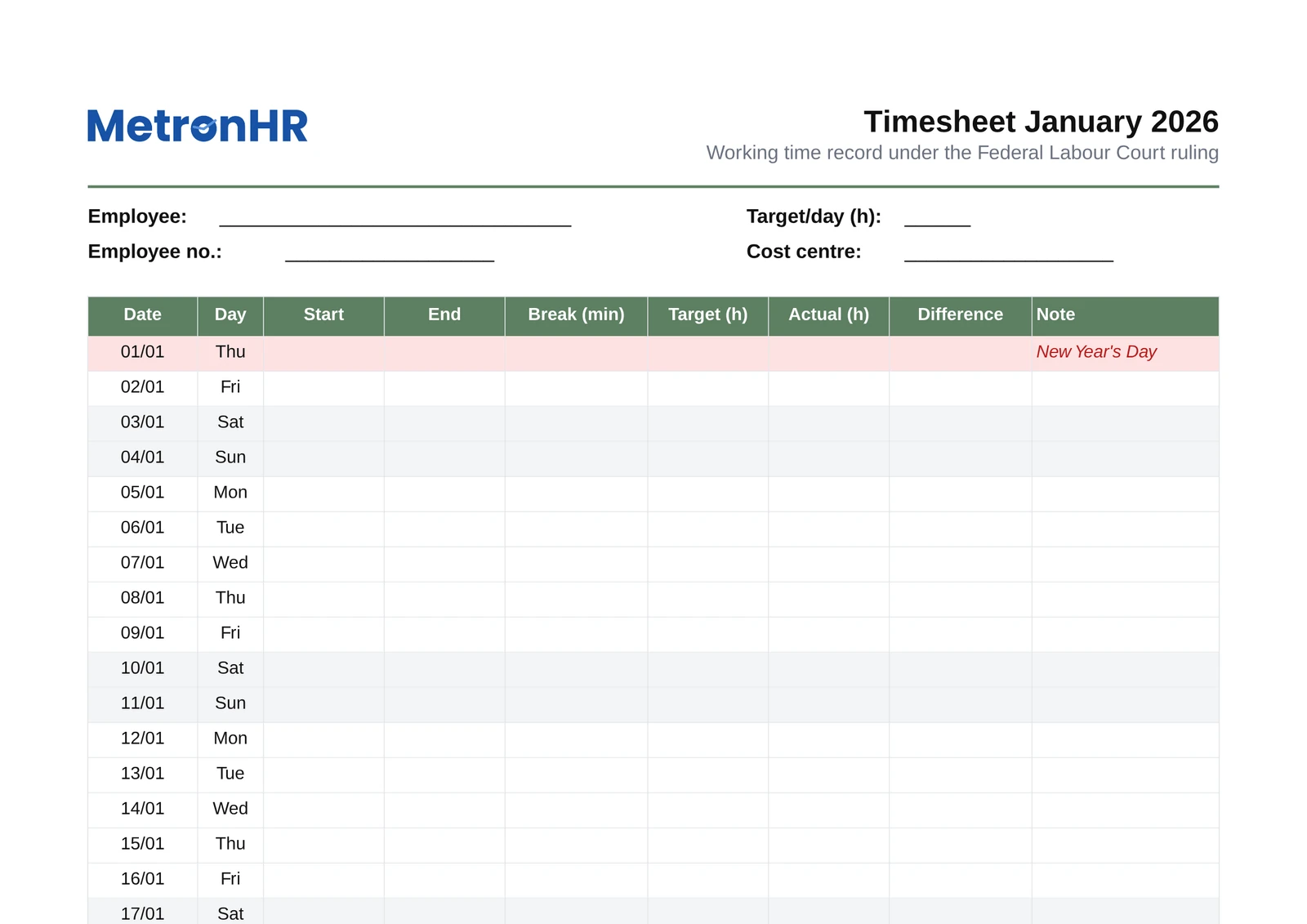Select date cell 14/01
Image resolution: width=1307 pixels, height=924 pixels.
coord(143,810)
